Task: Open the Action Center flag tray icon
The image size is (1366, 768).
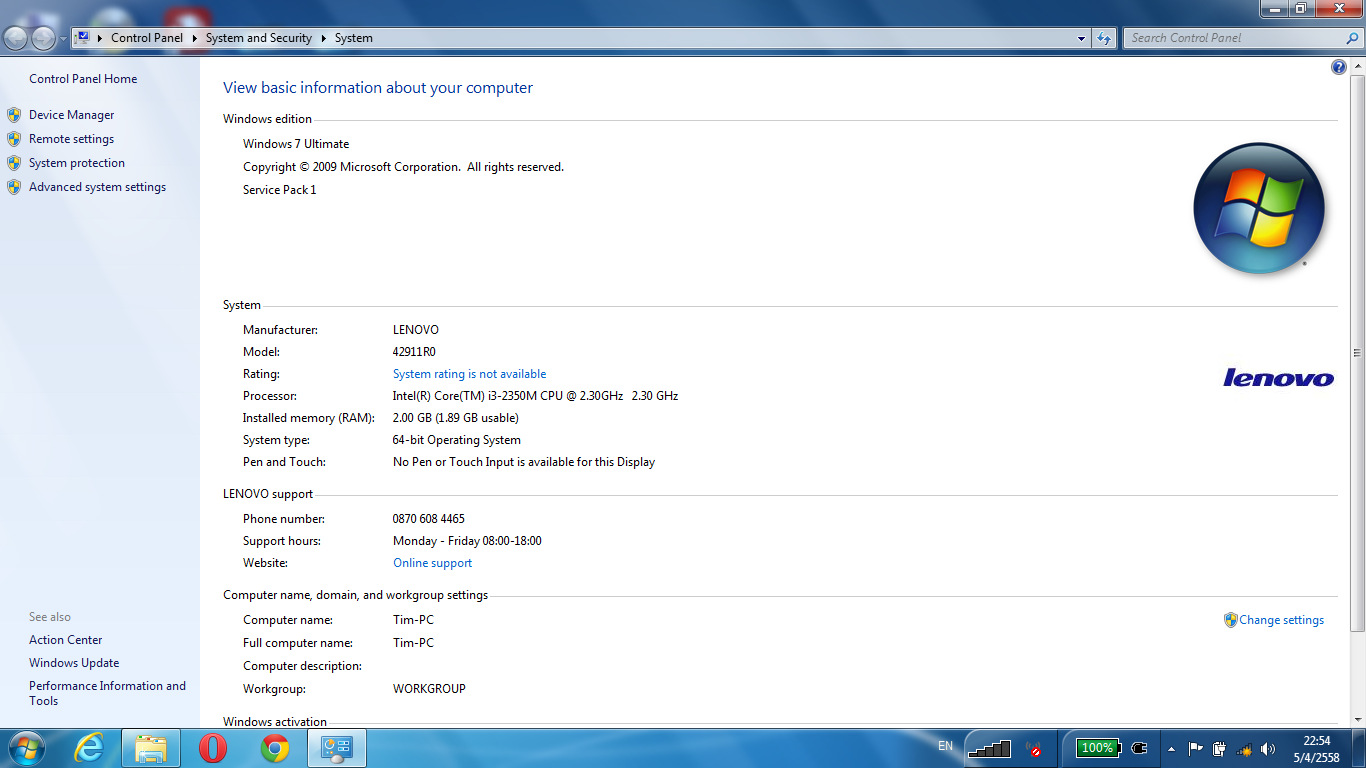Action: (x=1195, y=748)
